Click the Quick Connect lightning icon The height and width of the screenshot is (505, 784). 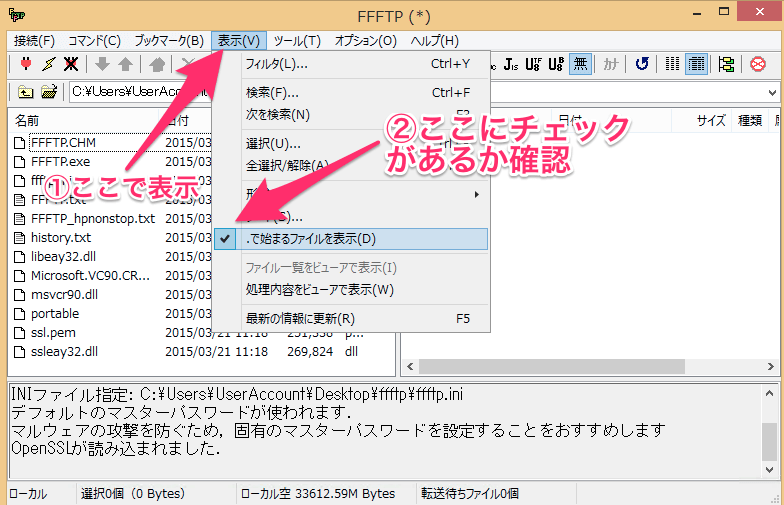coord(48,64)
